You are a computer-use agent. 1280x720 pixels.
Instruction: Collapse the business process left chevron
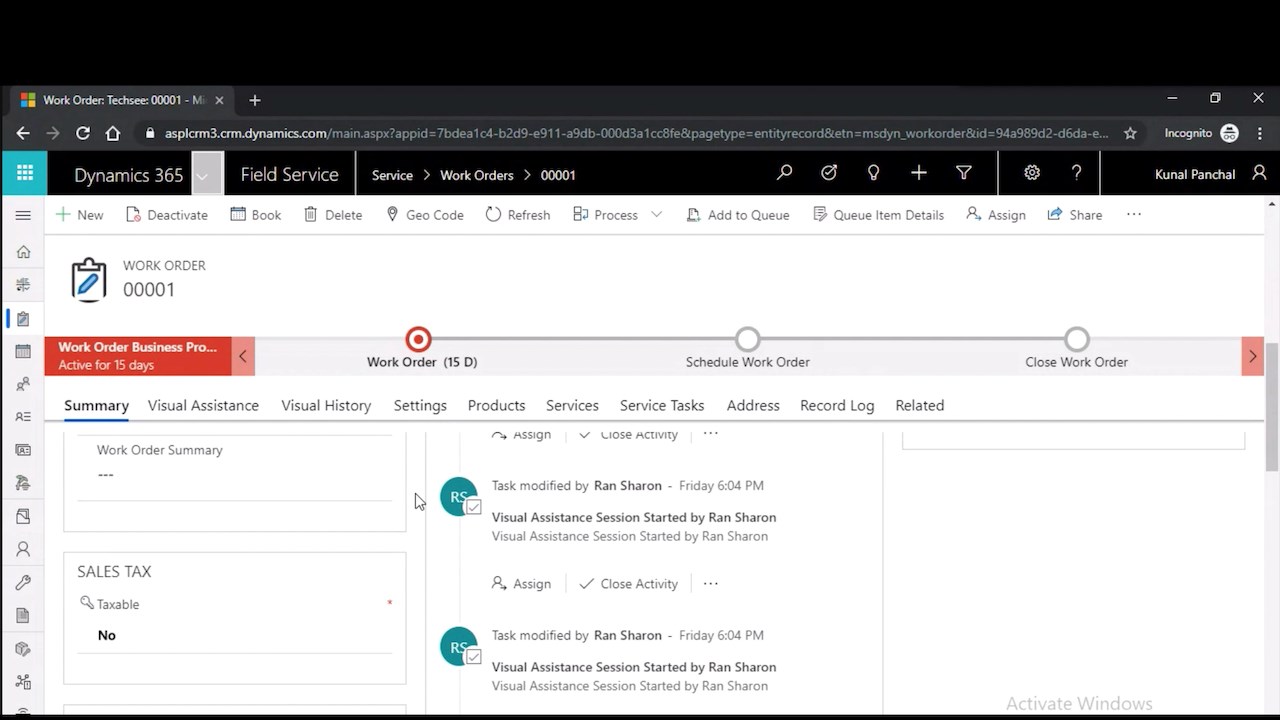(243, 356)
